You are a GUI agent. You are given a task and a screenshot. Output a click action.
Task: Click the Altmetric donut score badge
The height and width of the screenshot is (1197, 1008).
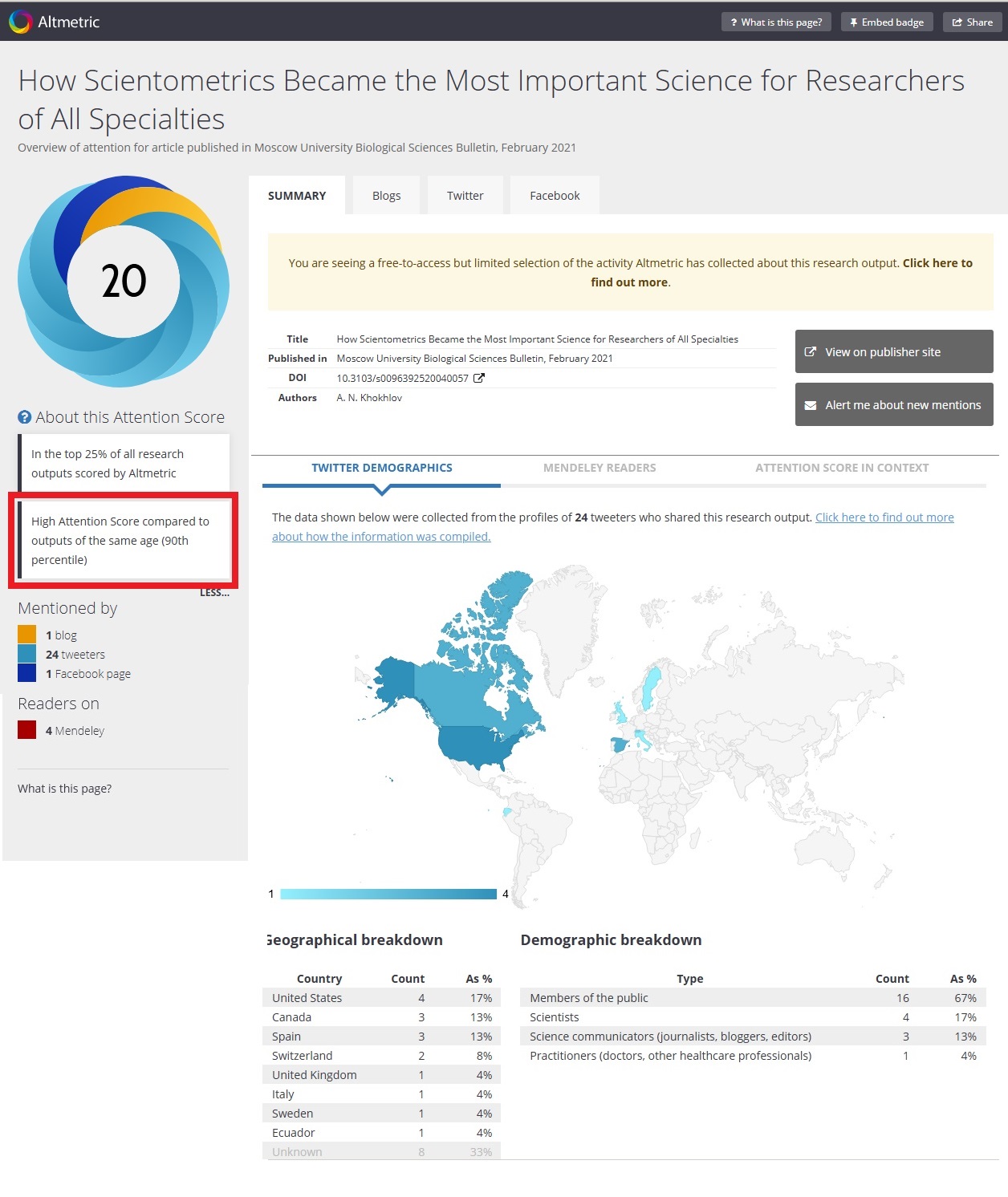124,282
